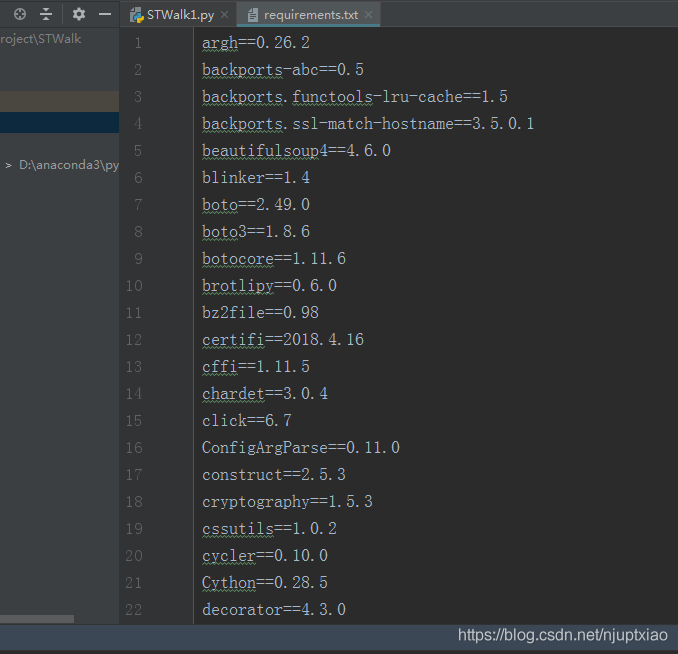Viewport: 678px width, 654px height.
Task: Click the argh==0.26.2 line
Action: tap(256, 43)
